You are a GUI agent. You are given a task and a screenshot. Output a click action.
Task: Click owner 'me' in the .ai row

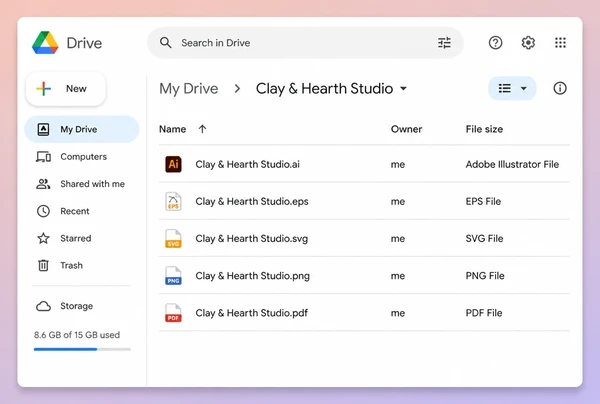click(x=398, y=165)
